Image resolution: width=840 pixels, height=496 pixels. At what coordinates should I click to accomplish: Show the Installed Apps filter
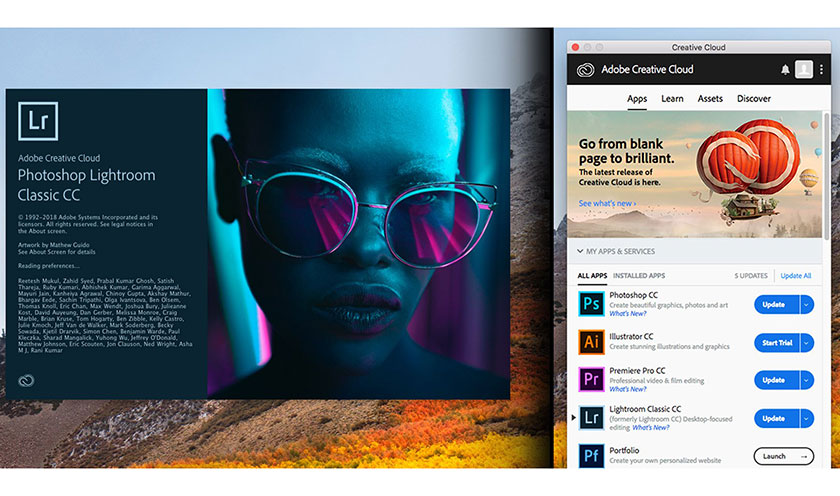pyautogui.click(x=640, y=276)
